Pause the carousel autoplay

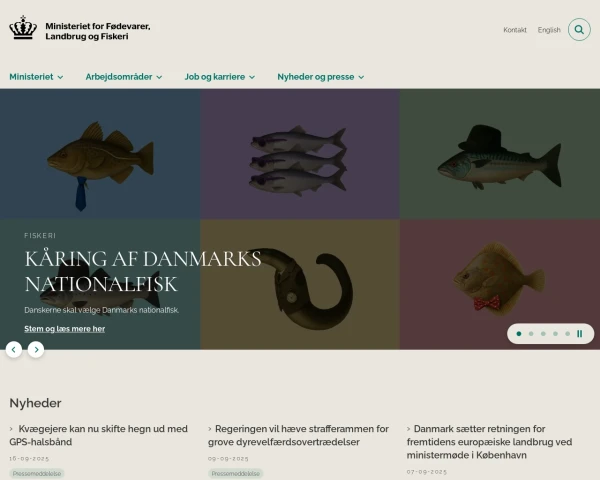[x=580, y=334]
